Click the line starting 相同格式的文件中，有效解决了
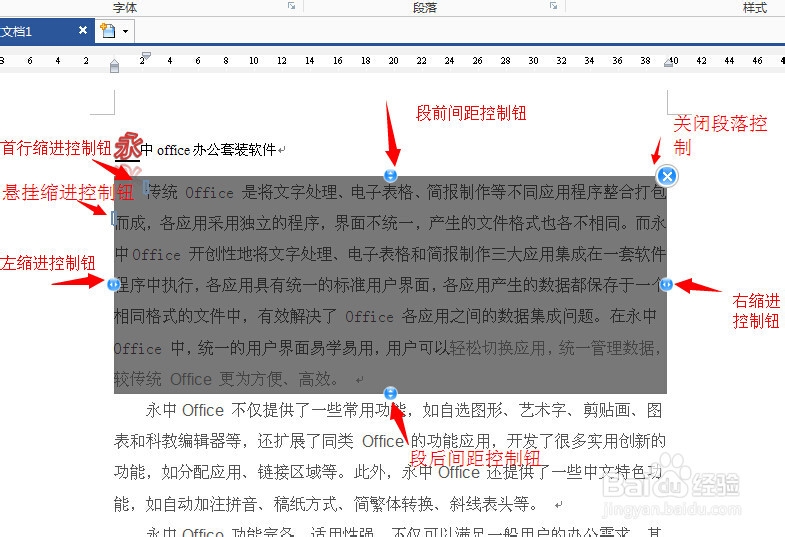 pyautogui.click(x=385, y=316)
